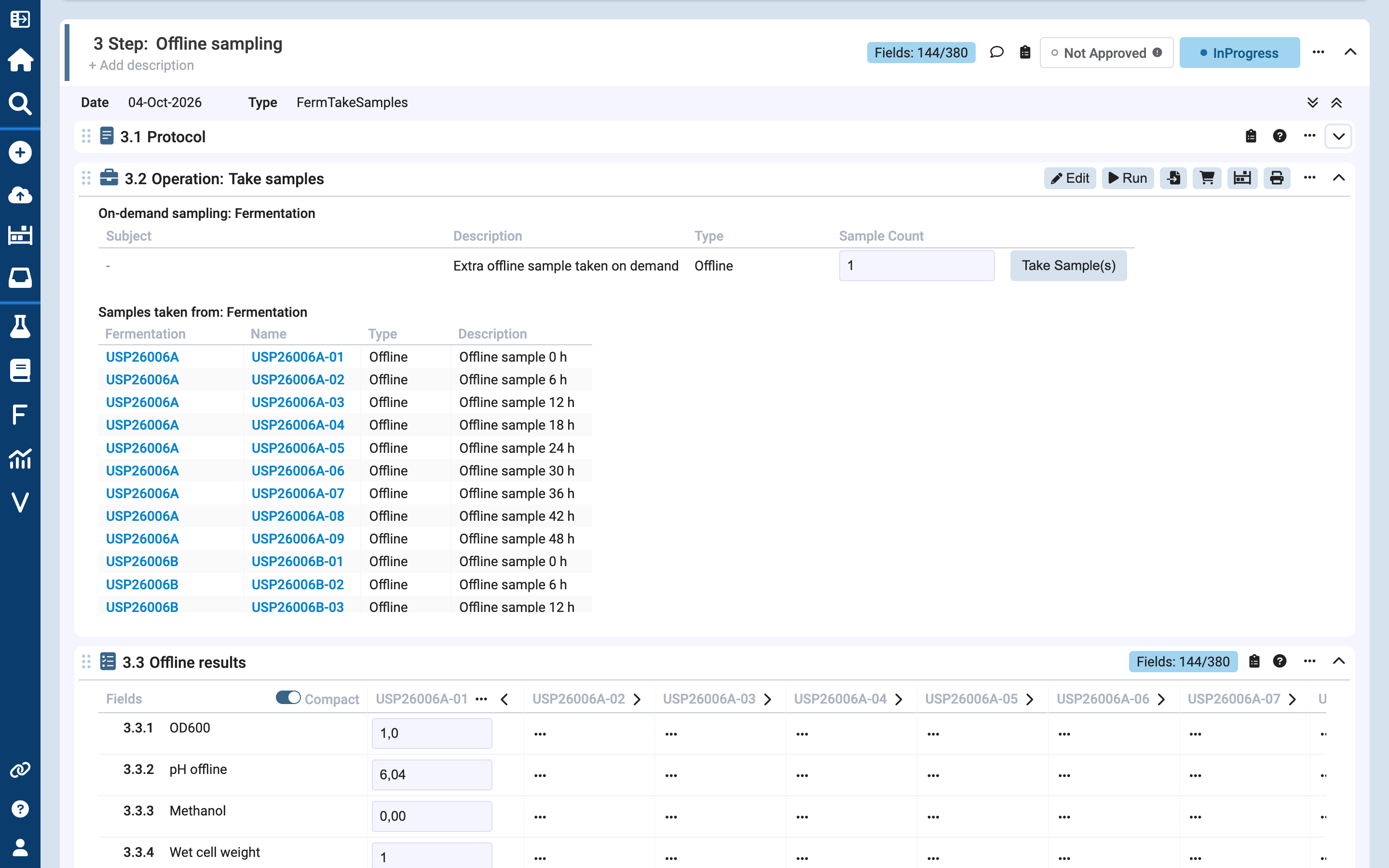
Task: Expand USP26006A-02 column arrow
Action: click(637, 699)
